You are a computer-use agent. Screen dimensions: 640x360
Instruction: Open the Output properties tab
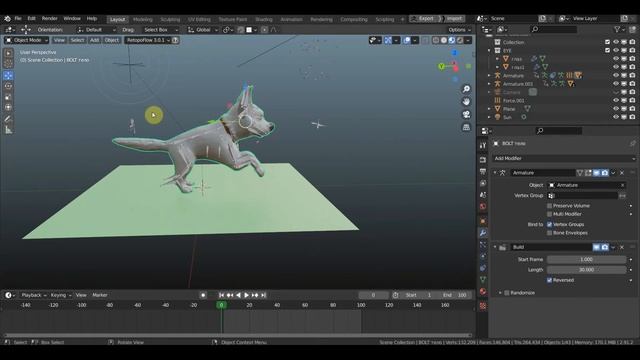[483, 171]
